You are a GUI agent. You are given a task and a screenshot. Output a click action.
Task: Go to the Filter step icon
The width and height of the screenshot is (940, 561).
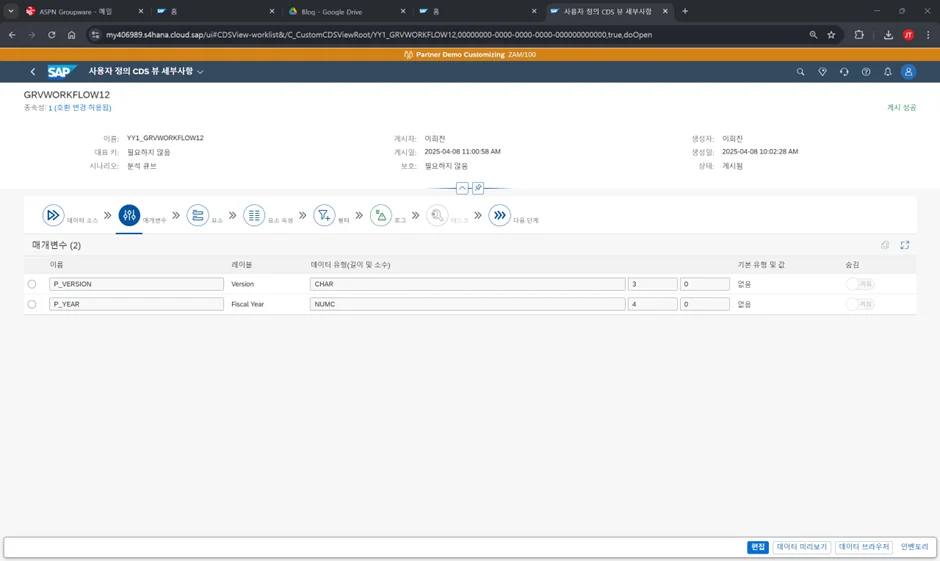tap(324, 215)
